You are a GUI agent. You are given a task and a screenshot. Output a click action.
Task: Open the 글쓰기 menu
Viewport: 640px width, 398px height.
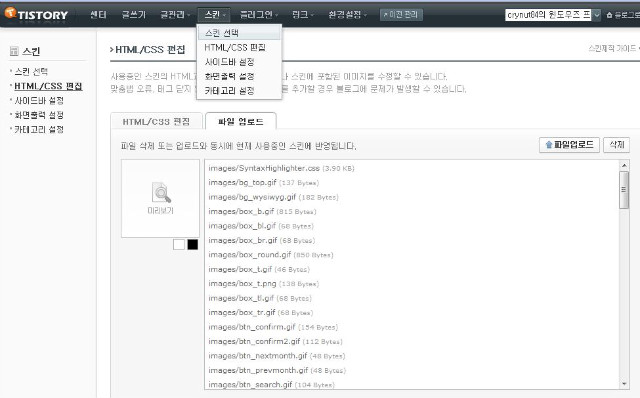click(x=133, y=15)
